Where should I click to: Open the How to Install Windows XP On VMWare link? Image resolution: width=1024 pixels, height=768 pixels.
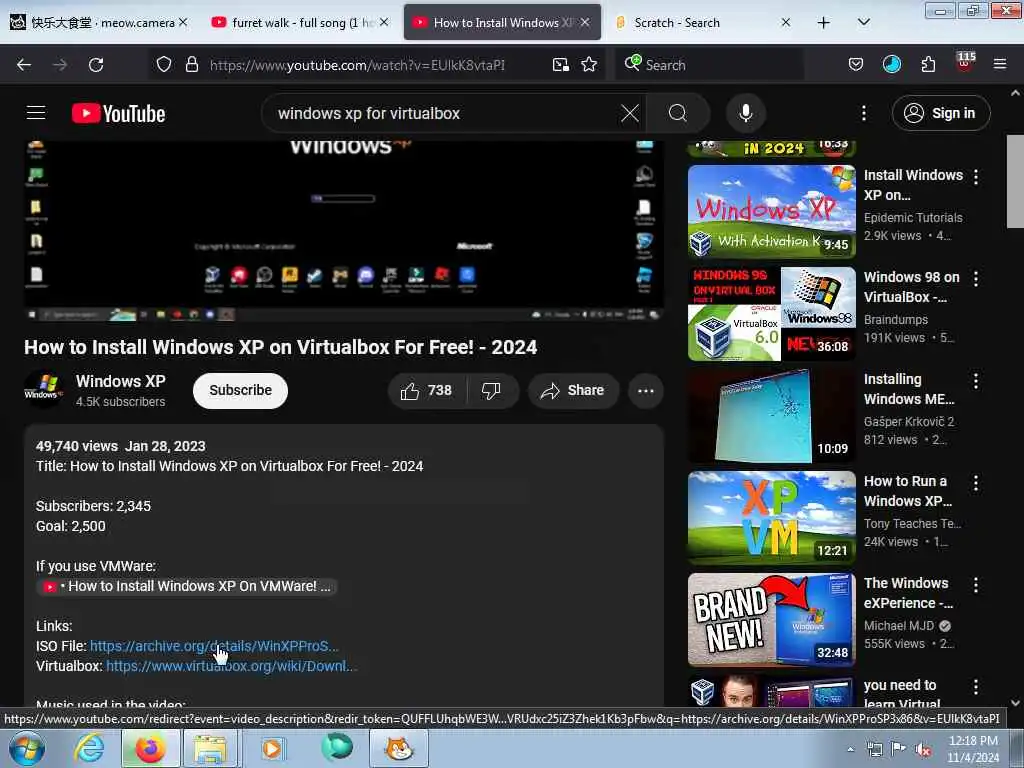(187, 586)
